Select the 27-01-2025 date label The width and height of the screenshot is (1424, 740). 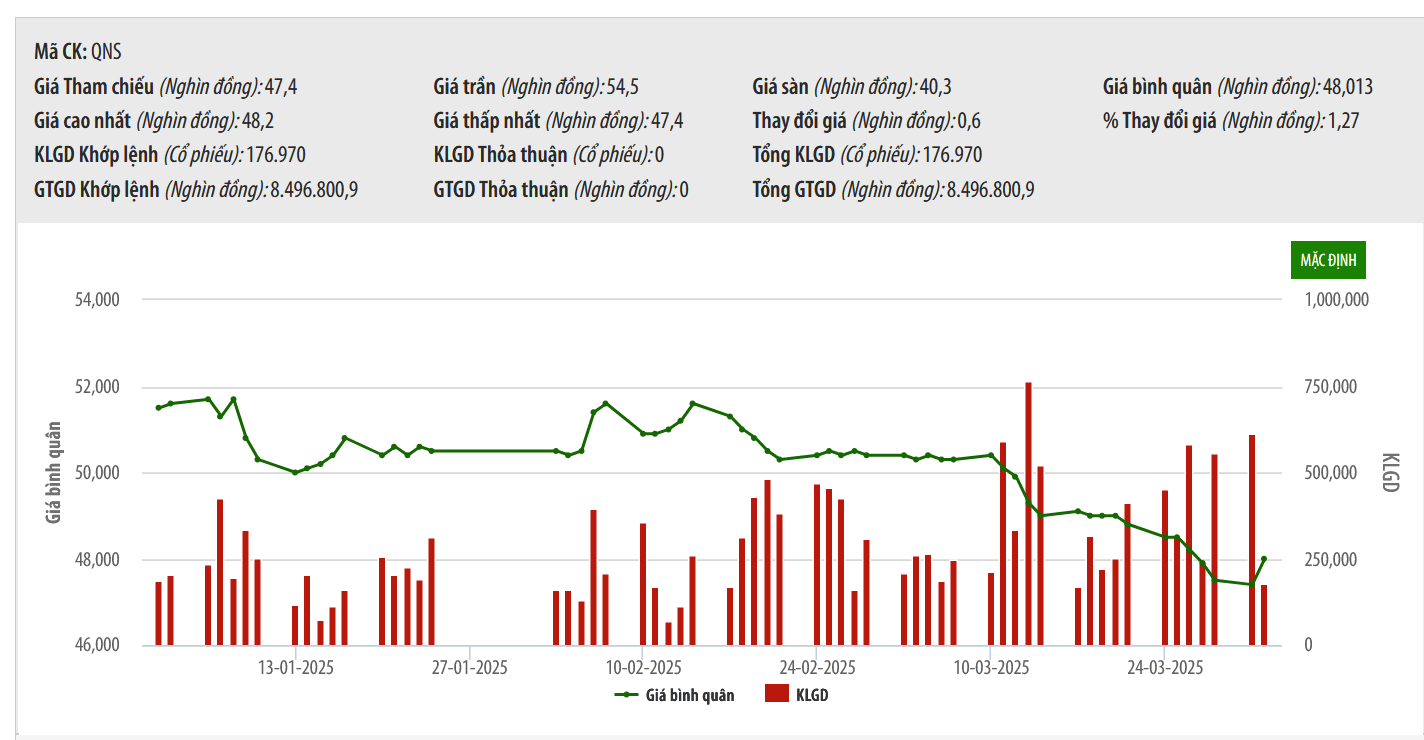470,667
